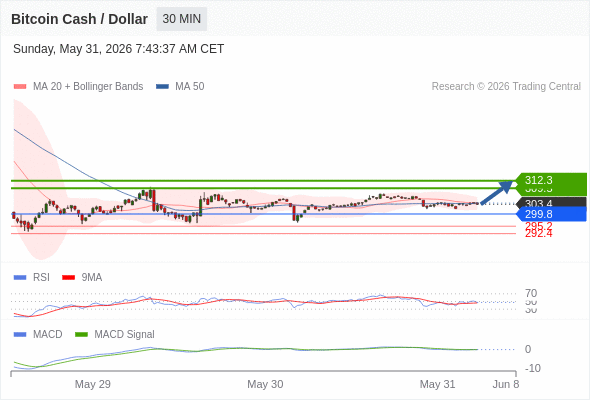
Task: Click the Research Trading Central copyright text
Action: (x=506, y=87)
